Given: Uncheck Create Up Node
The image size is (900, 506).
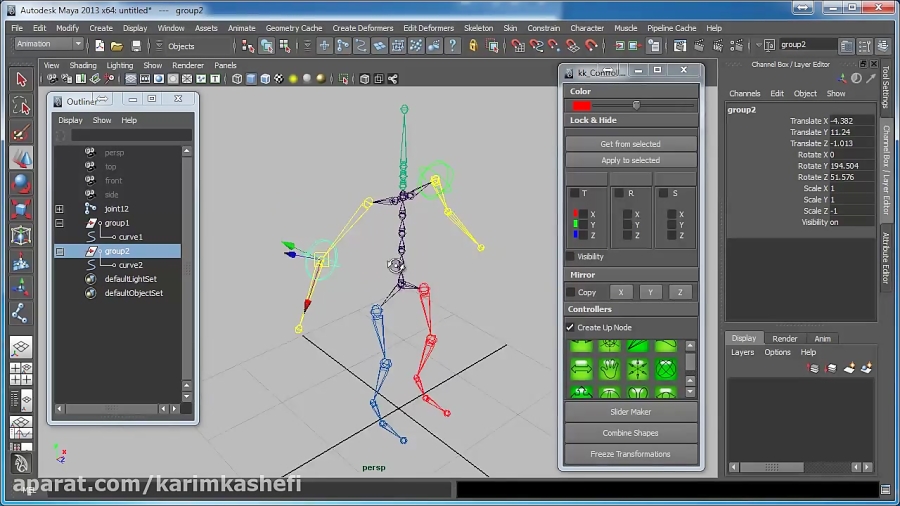Looking at the screenshot, I should pyautogui.click(x=570, y=328).
